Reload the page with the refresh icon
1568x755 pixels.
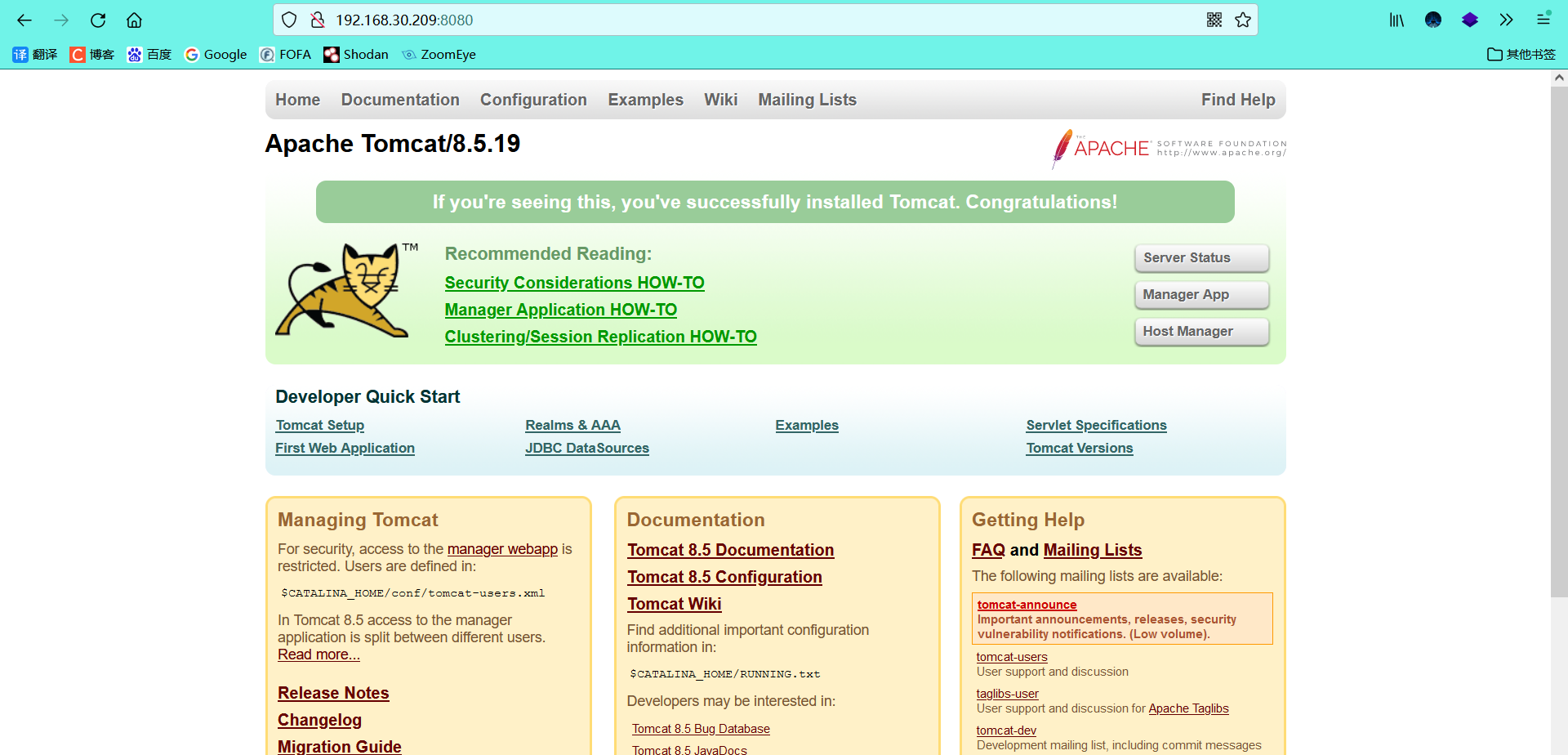point(98,20)
